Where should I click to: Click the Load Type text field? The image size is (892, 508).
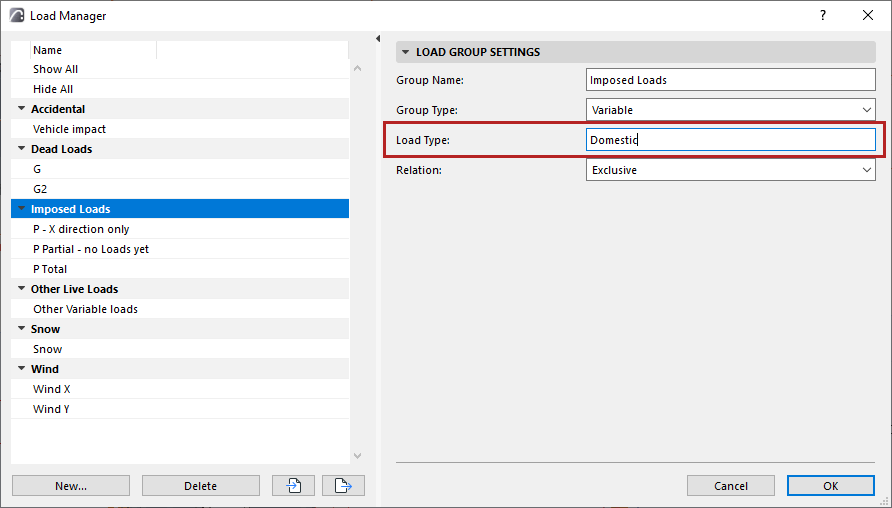pyautogui.click(x=731, y=140)
